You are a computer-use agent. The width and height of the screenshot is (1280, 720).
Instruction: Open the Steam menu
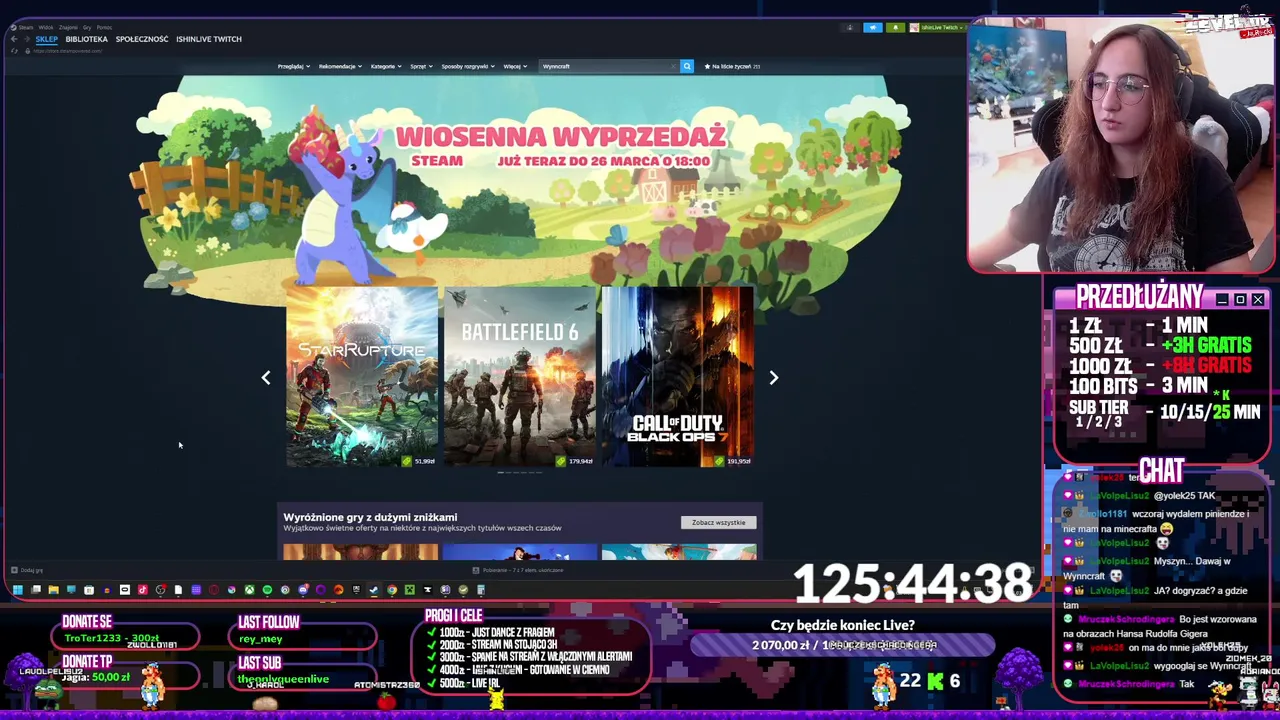[26, 28]
